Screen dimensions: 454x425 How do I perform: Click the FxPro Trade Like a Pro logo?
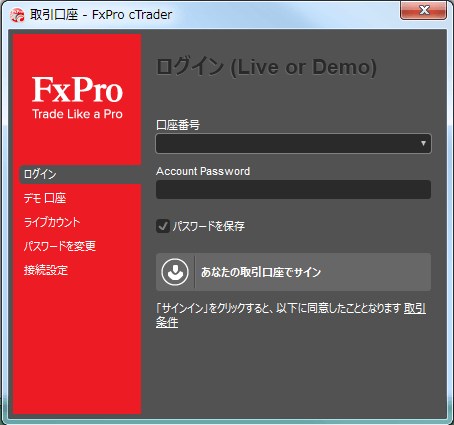click(77, 98)
